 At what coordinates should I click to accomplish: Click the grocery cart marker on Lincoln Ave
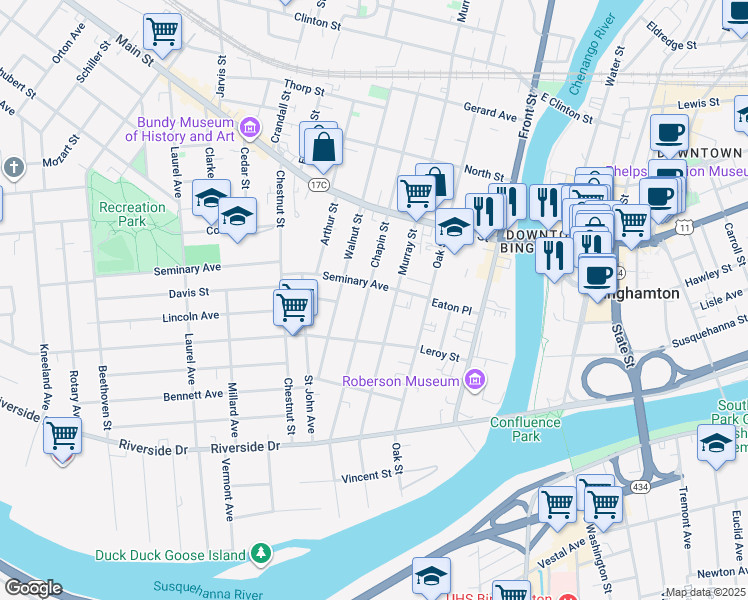(293, 308)
